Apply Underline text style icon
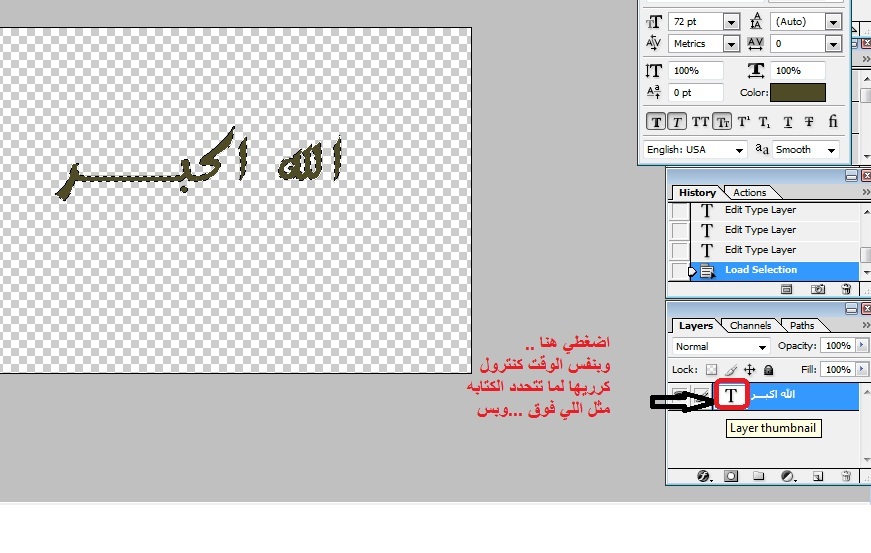Viewport: 871px width, 553px height. (x=788, y=122)
